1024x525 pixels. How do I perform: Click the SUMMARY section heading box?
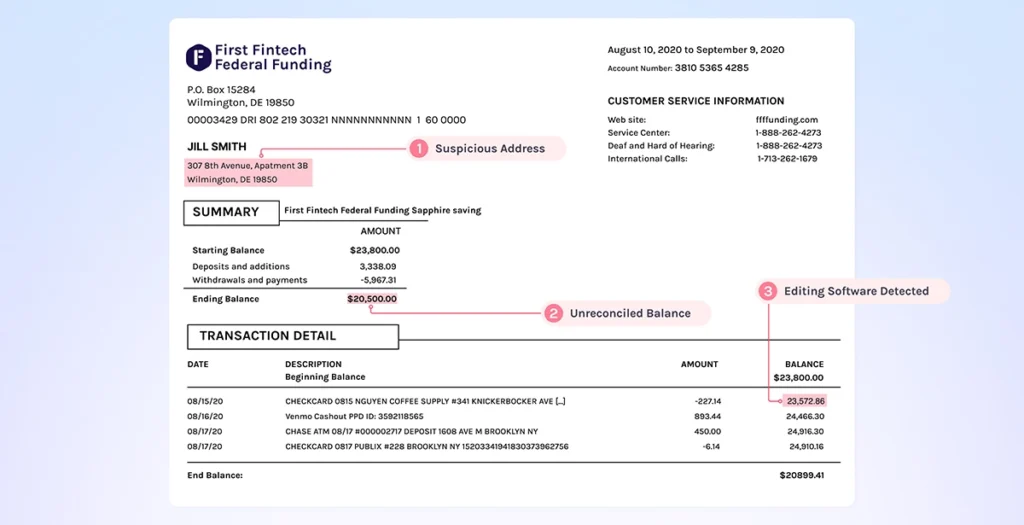pos(231,212)
